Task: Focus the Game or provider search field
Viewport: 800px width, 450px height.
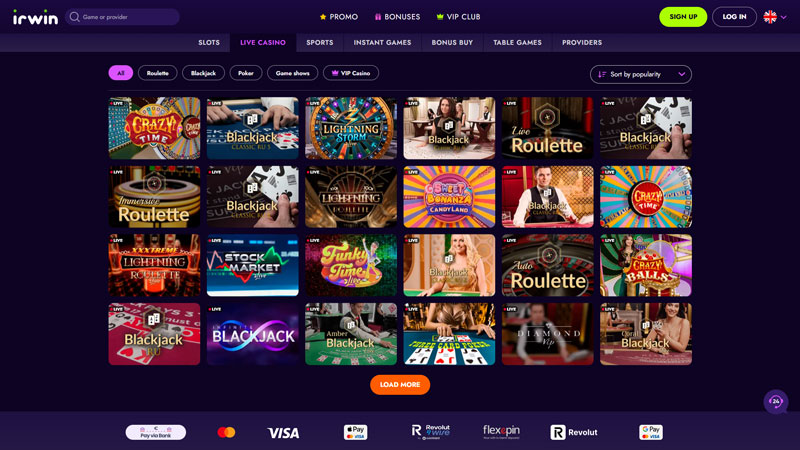Action: click(x=122, y=17)
